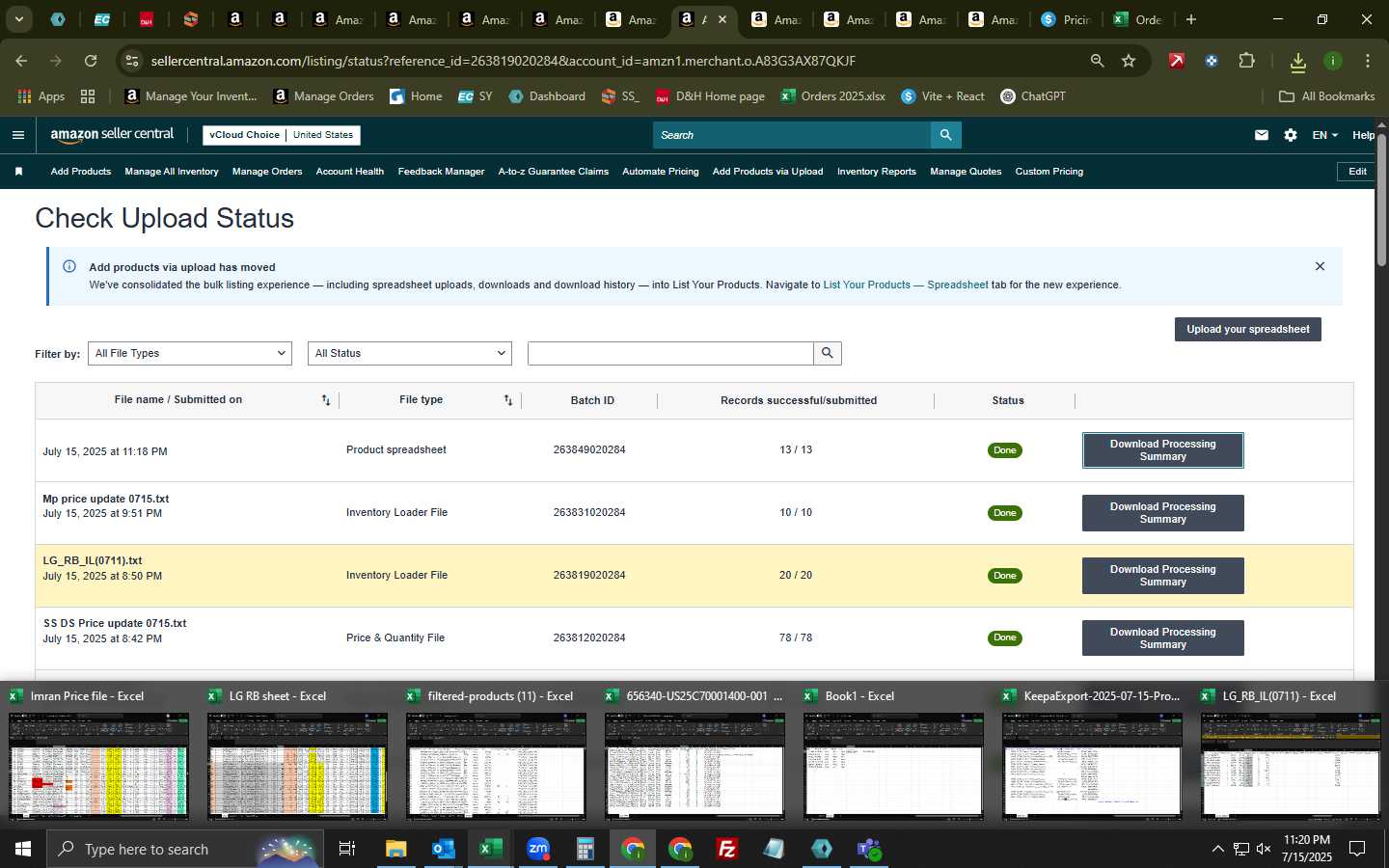Open the Add Products menu item

[x=81, y=172]
